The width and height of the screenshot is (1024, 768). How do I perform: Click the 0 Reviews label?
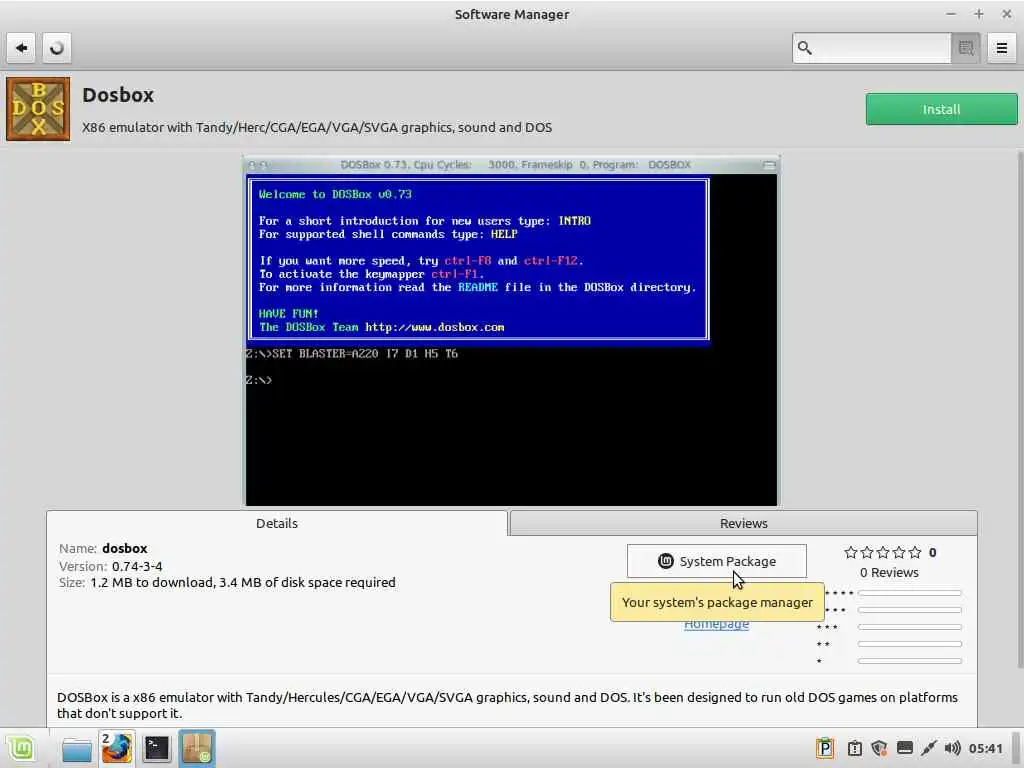(x=889, y=573)
